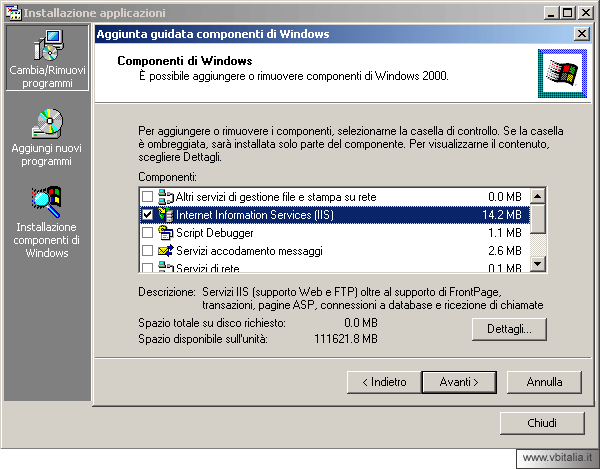The height and width of the screenshot is (469, 600).
Task: Continue with the Avanti button
Action: click(459, 382)
